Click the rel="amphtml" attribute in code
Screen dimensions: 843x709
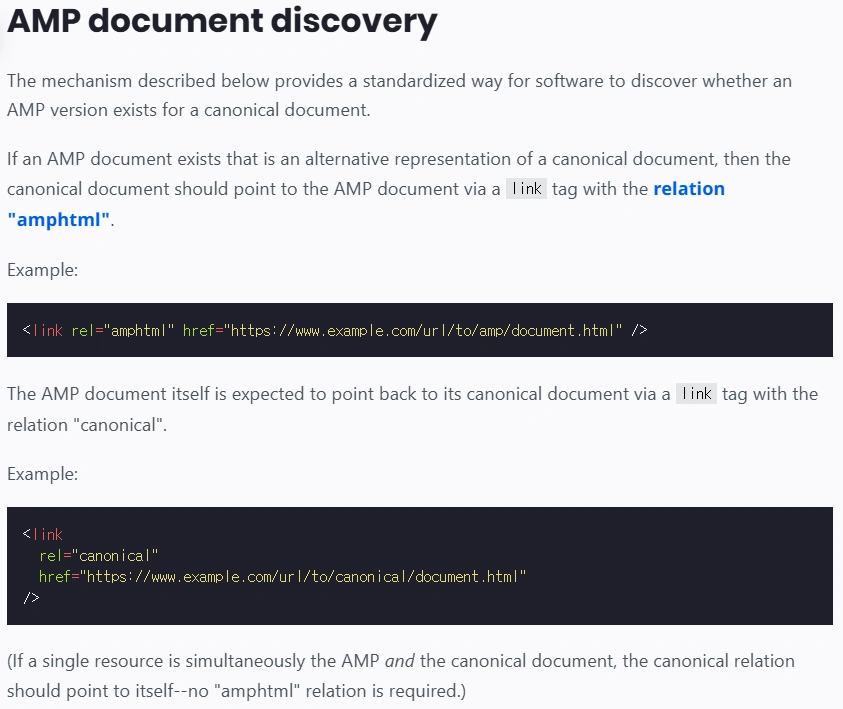(123, 330)
